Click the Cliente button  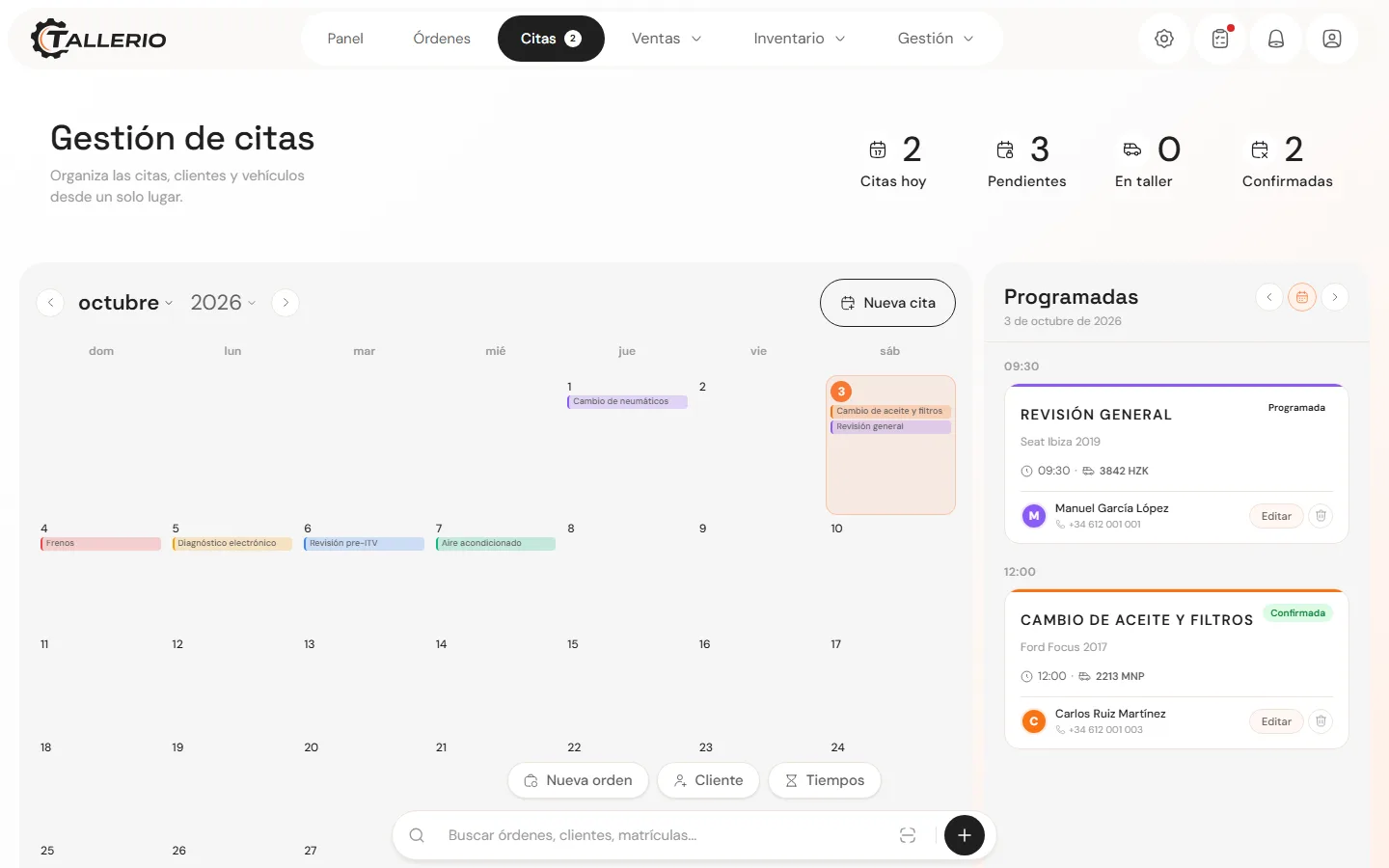pos(708,780)
